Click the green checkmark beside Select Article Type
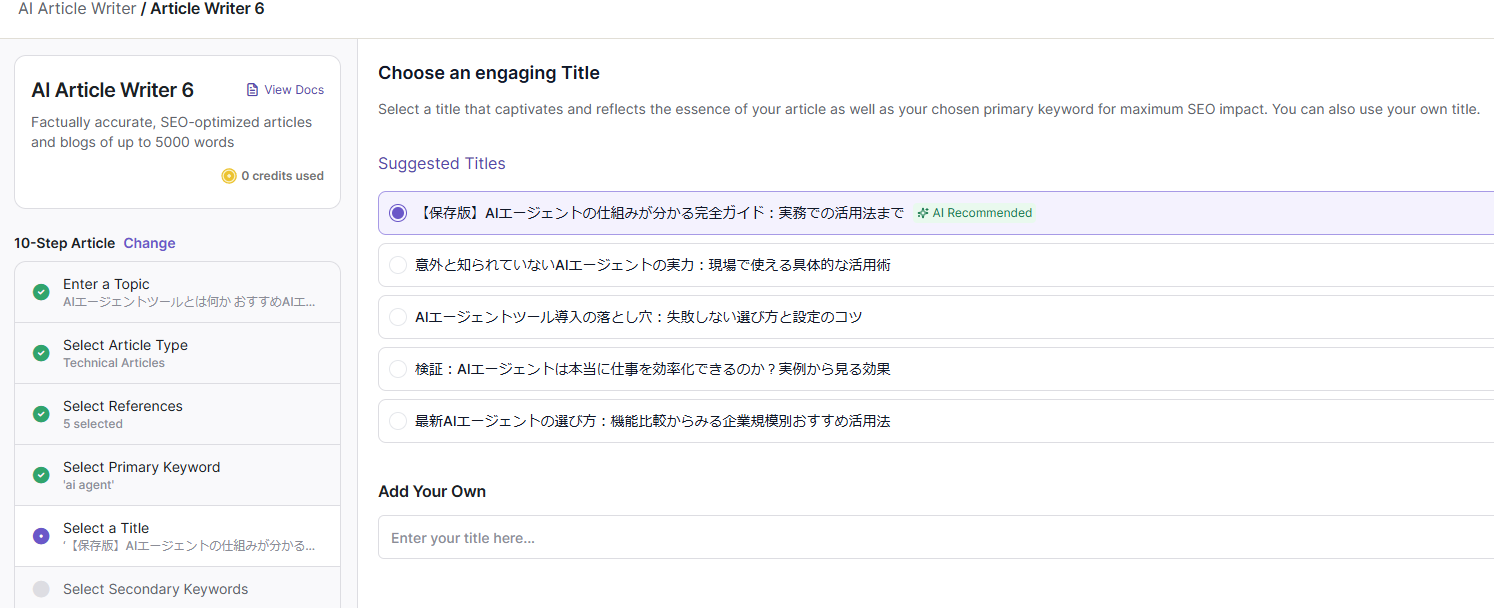The height and width of the screenshot is (608, 1494). point(41,353)
